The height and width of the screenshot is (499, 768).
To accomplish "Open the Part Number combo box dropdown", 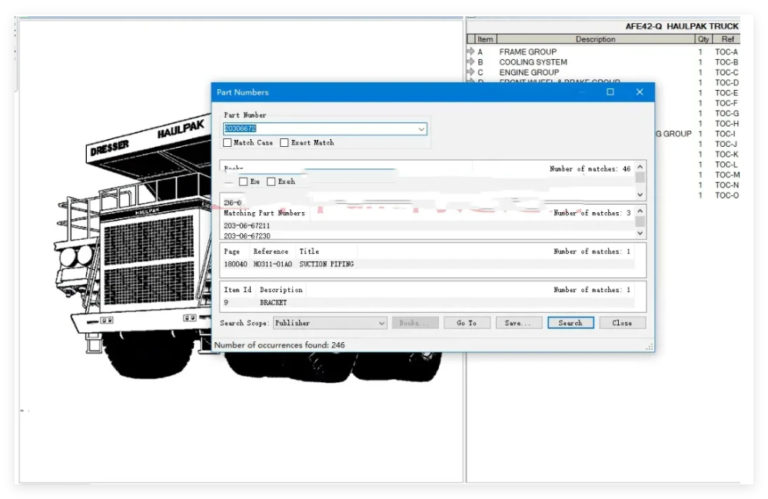I will tap(421, 129).
